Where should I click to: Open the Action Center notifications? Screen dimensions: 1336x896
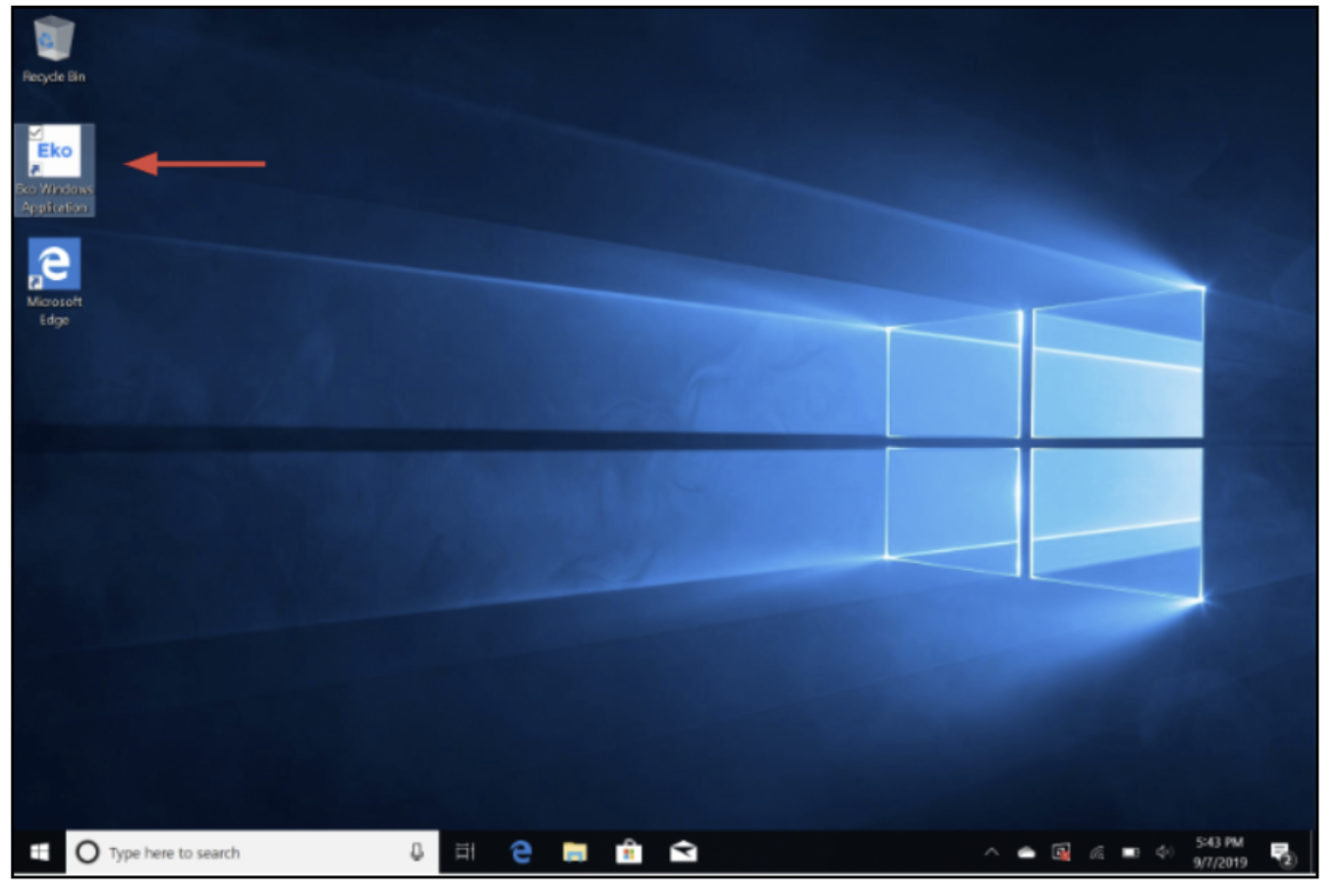[x=1282, y=853]
